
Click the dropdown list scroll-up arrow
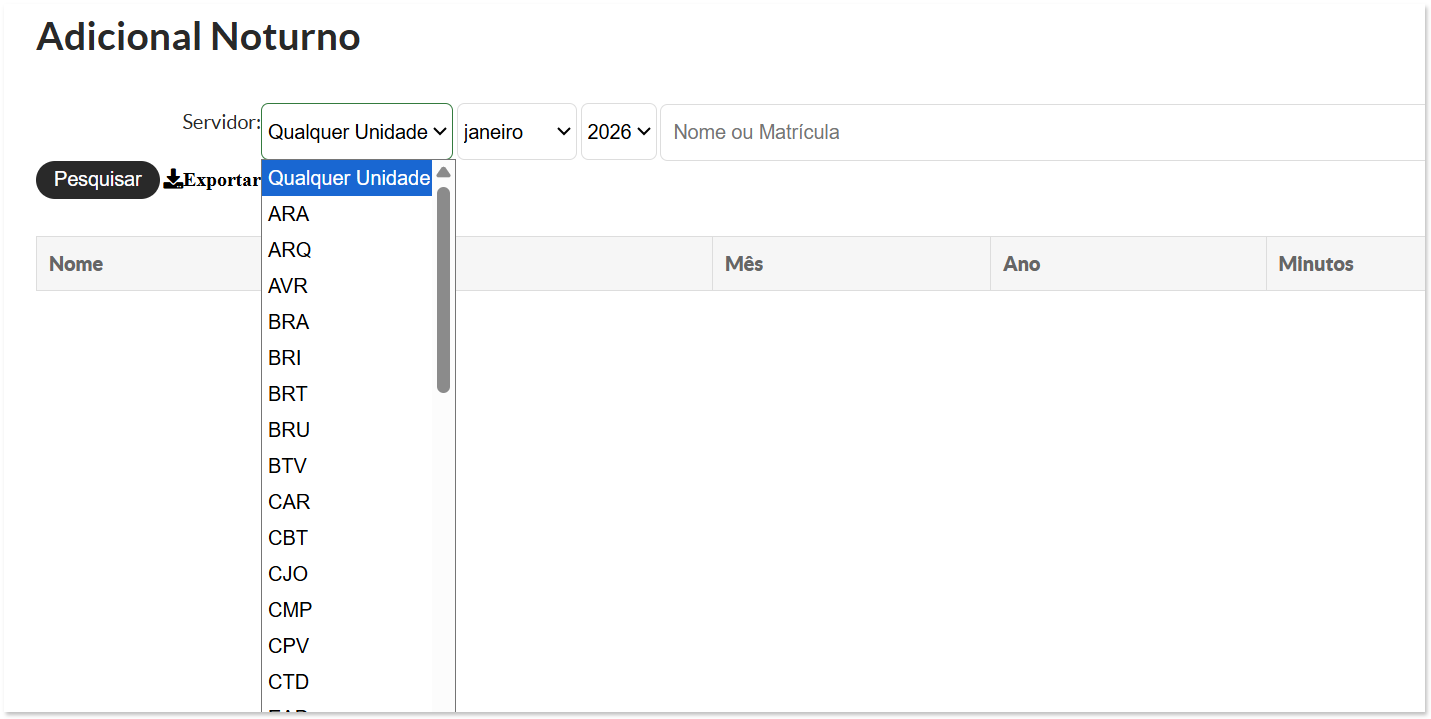[443, 172]
